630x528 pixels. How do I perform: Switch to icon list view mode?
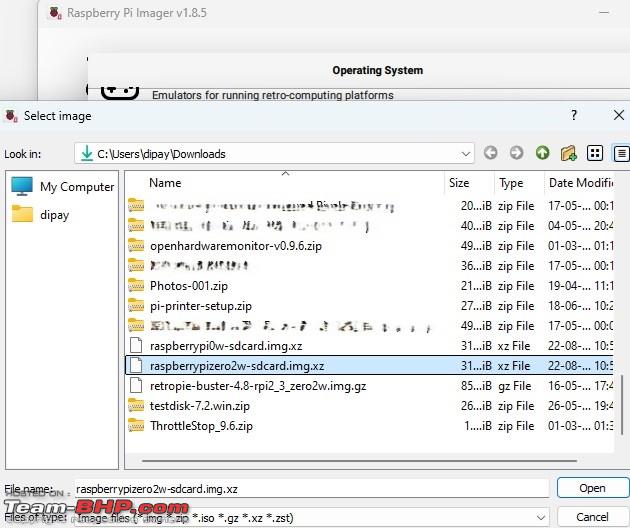tap(595, 153)
